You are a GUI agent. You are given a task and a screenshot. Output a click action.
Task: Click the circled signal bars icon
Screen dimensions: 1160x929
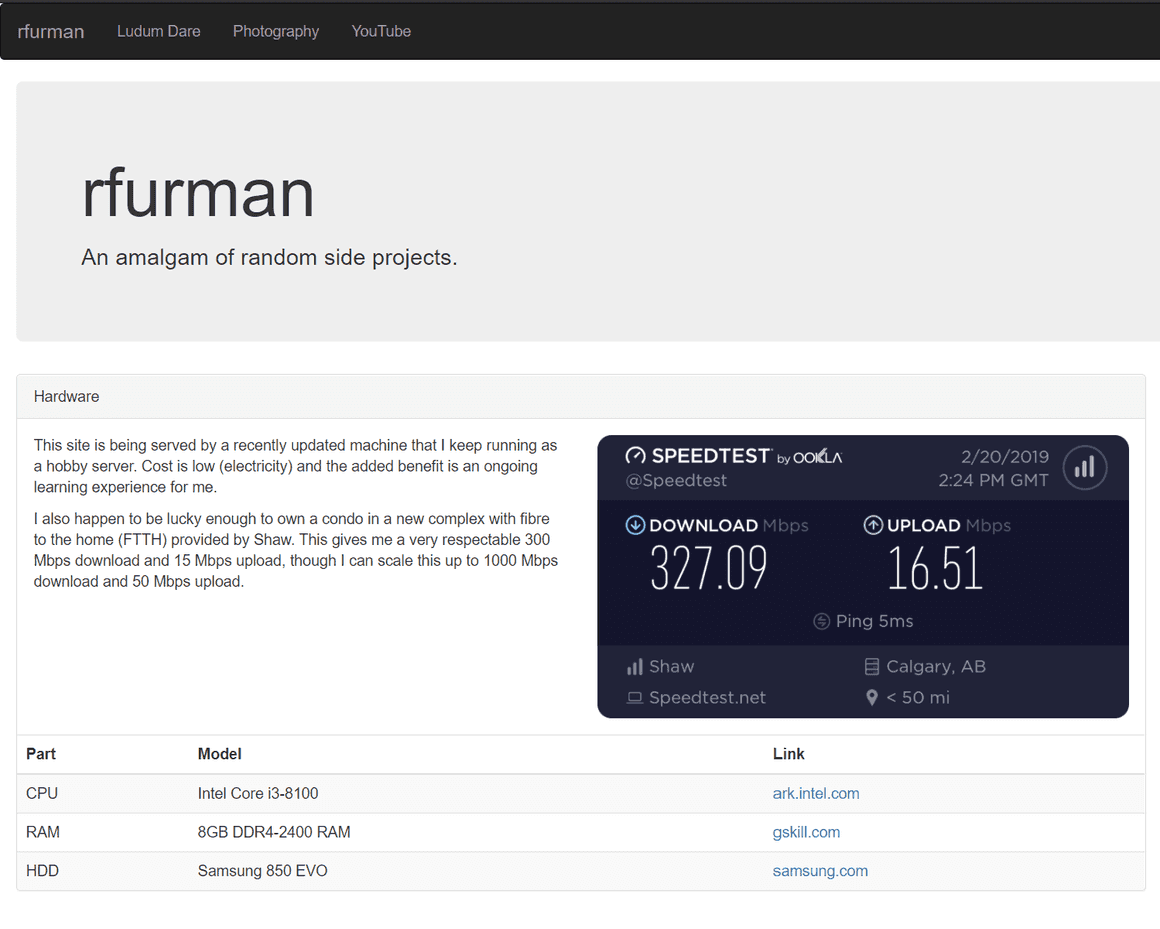1085,467
